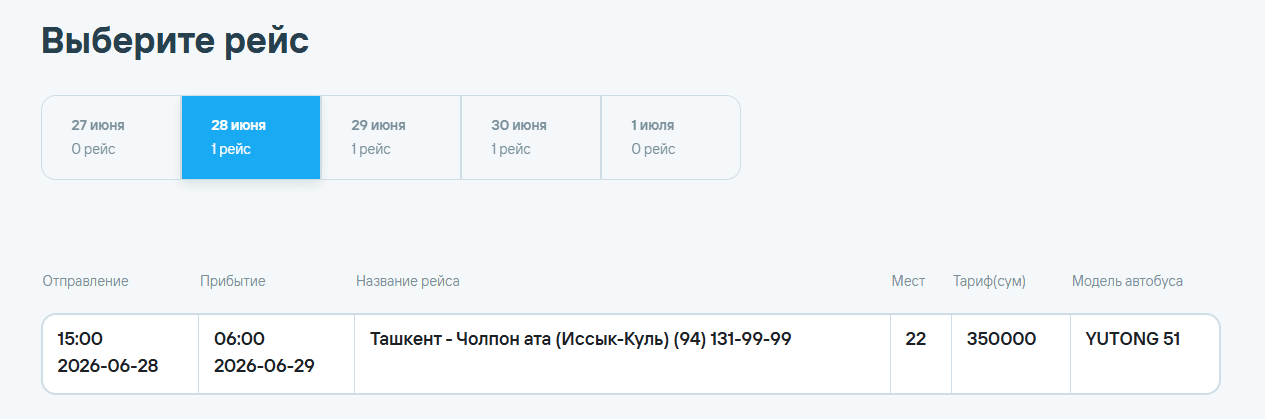Click the Прибытие column header

coord(233,282)
